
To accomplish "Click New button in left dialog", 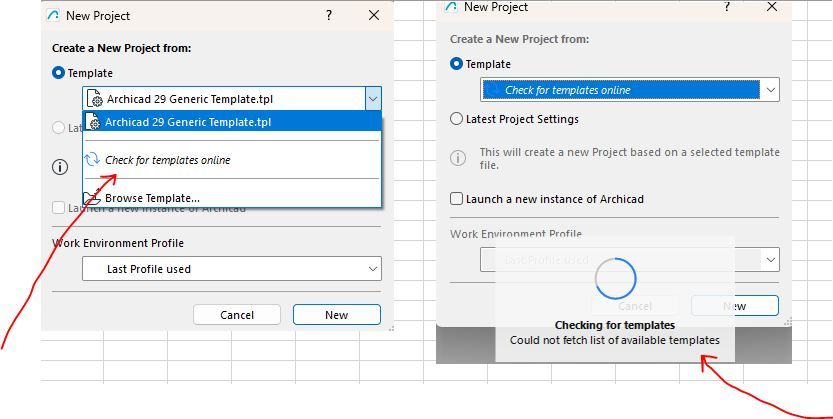I will point(337,315).
